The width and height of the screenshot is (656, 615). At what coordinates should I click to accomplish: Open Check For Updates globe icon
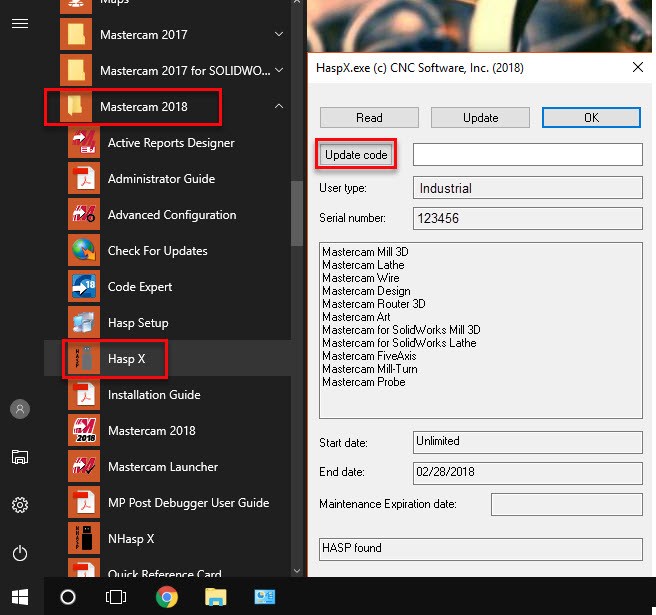pos(84,251)
